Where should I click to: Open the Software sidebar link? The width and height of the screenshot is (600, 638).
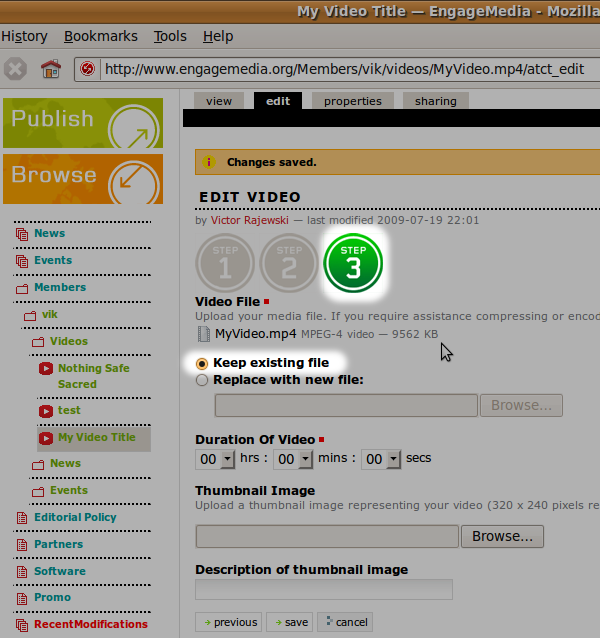(x=60, y=571)
